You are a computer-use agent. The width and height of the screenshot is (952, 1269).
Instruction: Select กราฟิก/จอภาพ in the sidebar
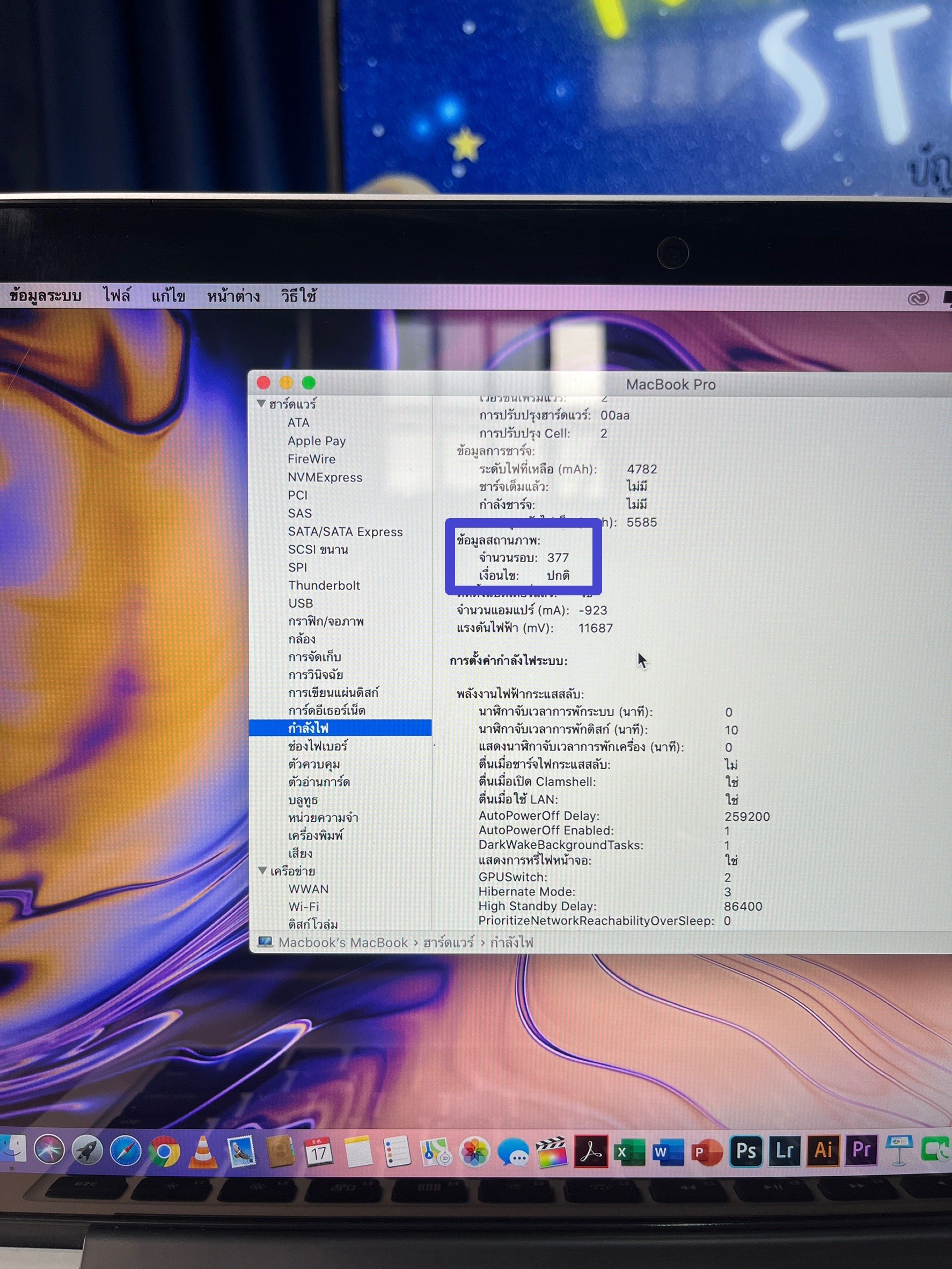[x=326, y=621]
